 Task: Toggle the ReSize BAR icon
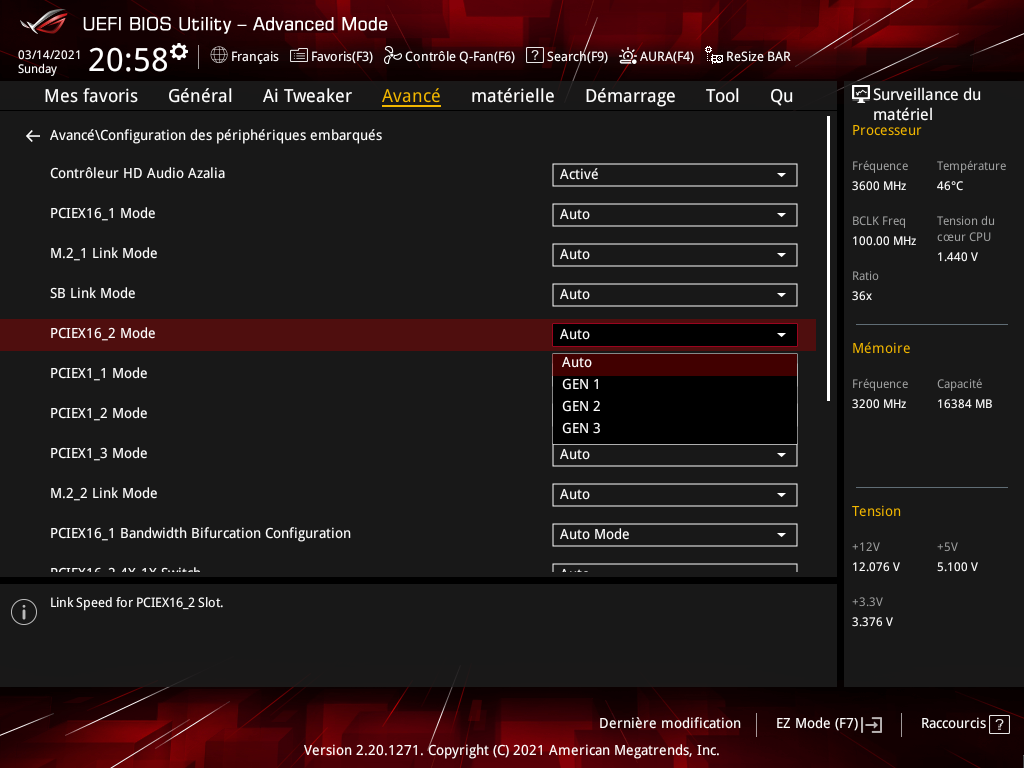pos(714,56)
